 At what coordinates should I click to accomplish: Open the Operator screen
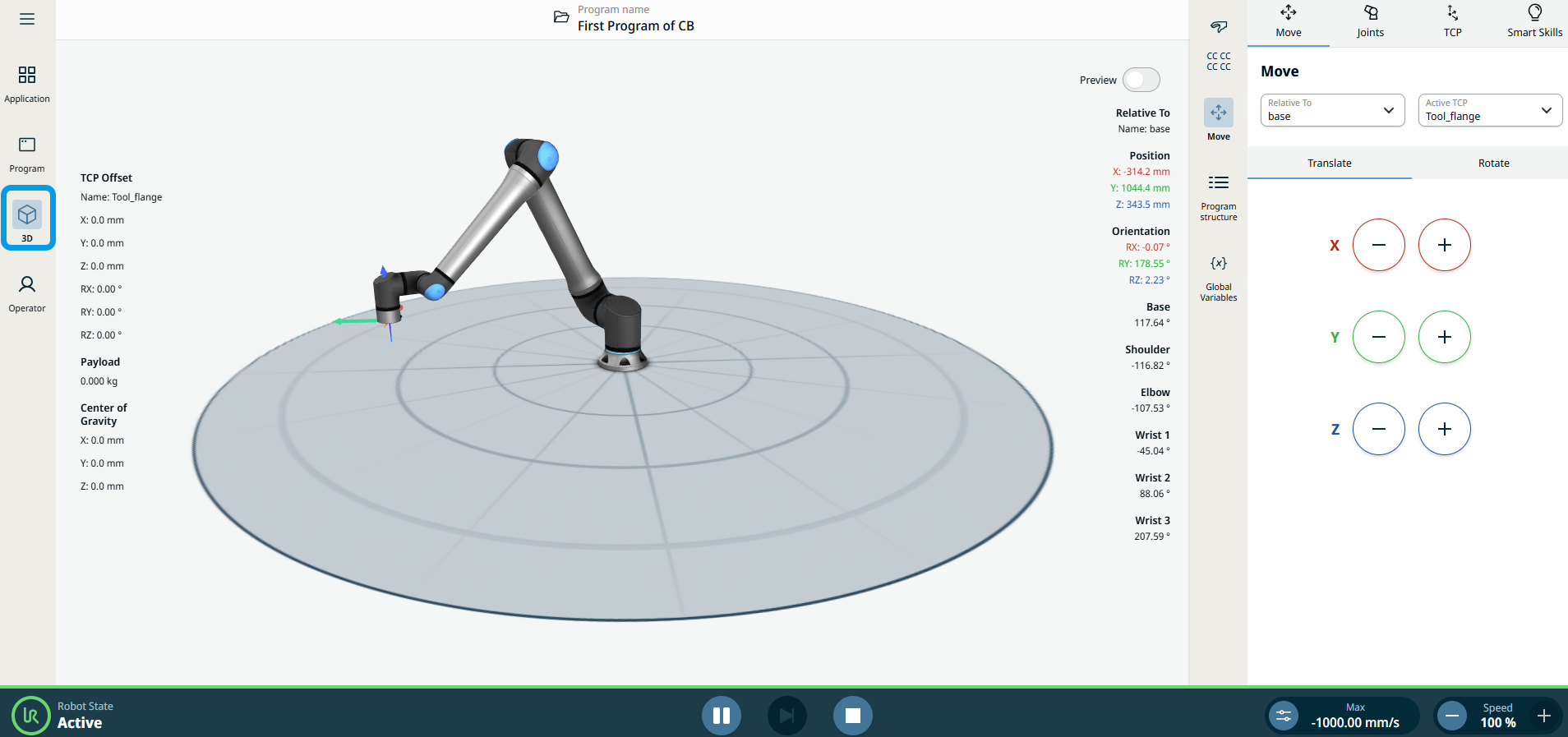tap(27, 293)
